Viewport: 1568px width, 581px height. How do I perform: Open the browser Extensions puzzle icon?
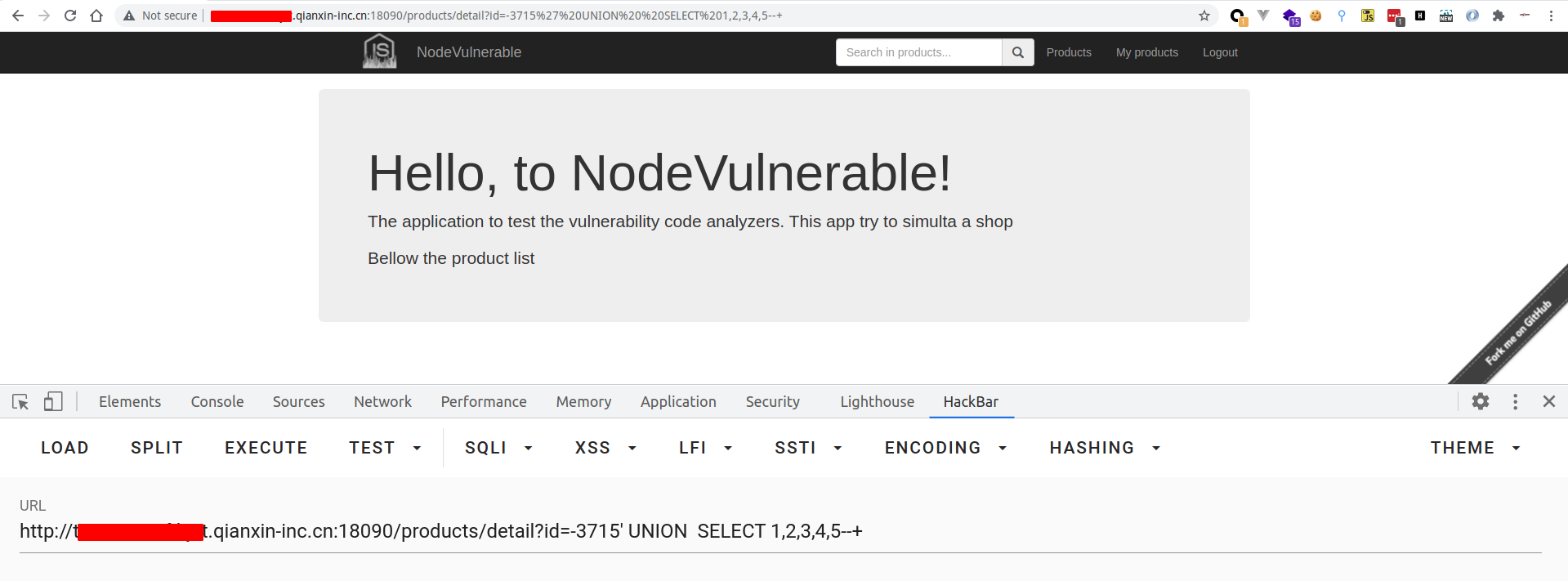coord(1498,16)
